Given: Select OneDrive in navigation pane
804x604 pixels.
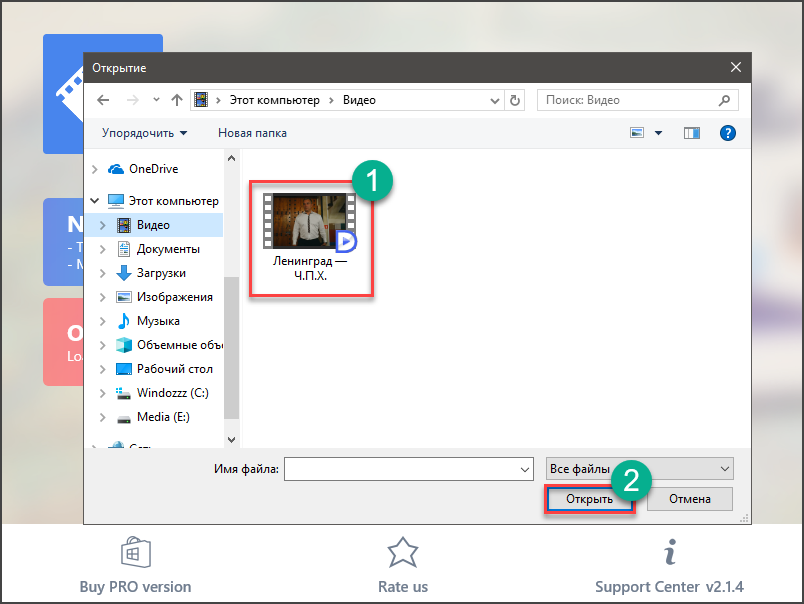Looking at the screenshot, I should (x=153, y=169).
